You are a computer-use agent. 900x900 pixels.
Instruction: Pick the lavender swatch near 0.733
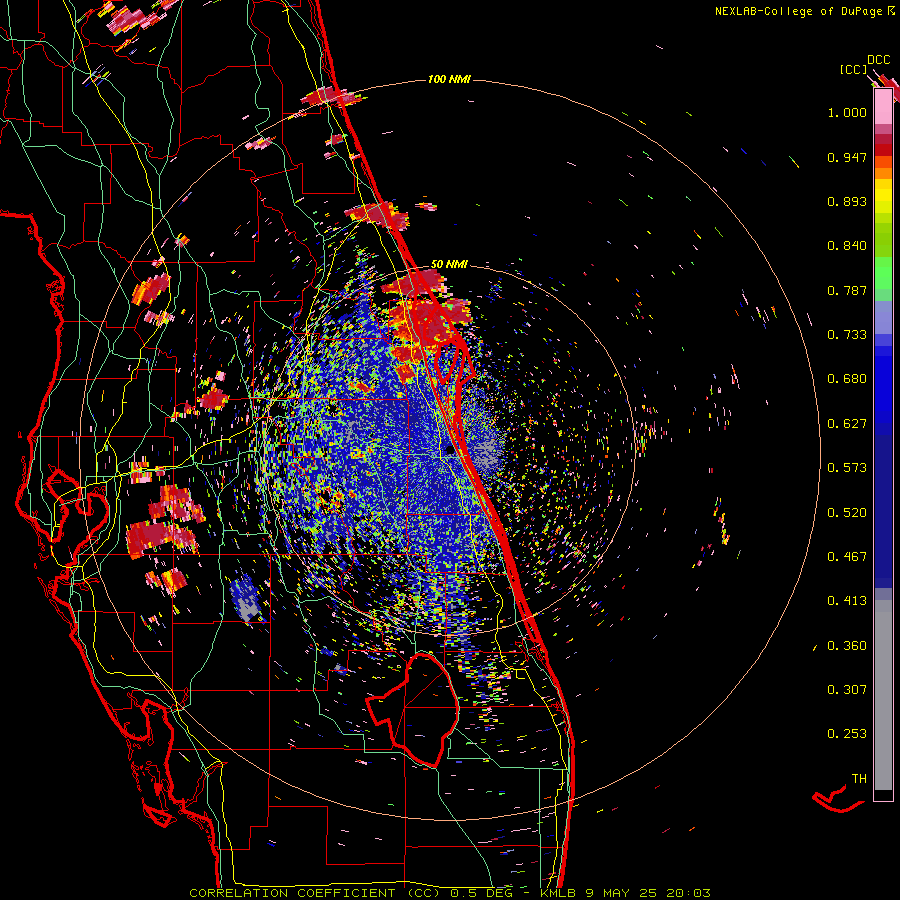(883, 319)
